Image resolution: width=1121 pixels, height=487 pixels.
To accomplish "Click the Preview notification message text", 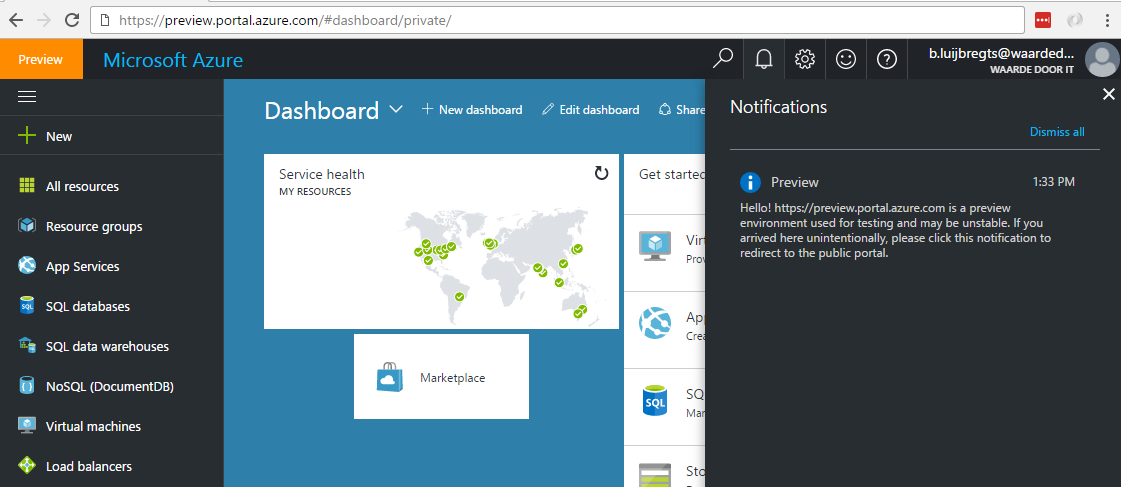I will coord(896,230).
